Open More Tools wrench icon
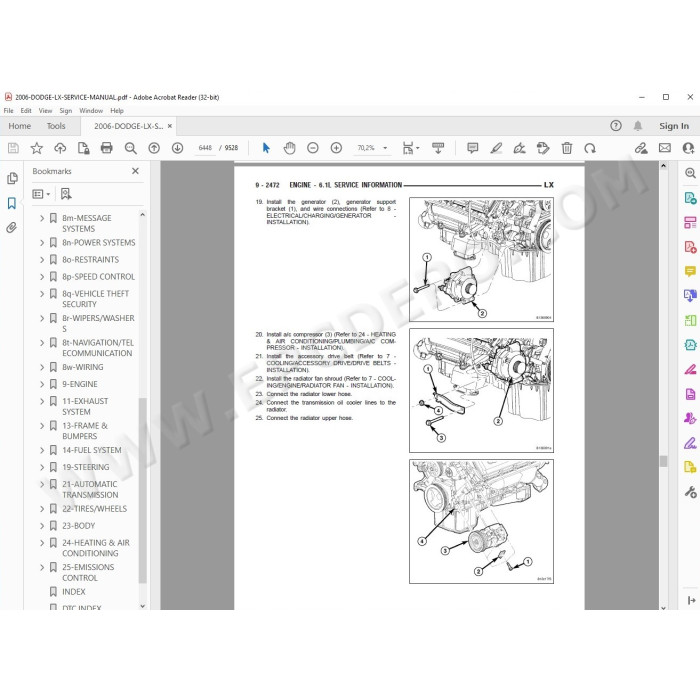 [690, 492]
